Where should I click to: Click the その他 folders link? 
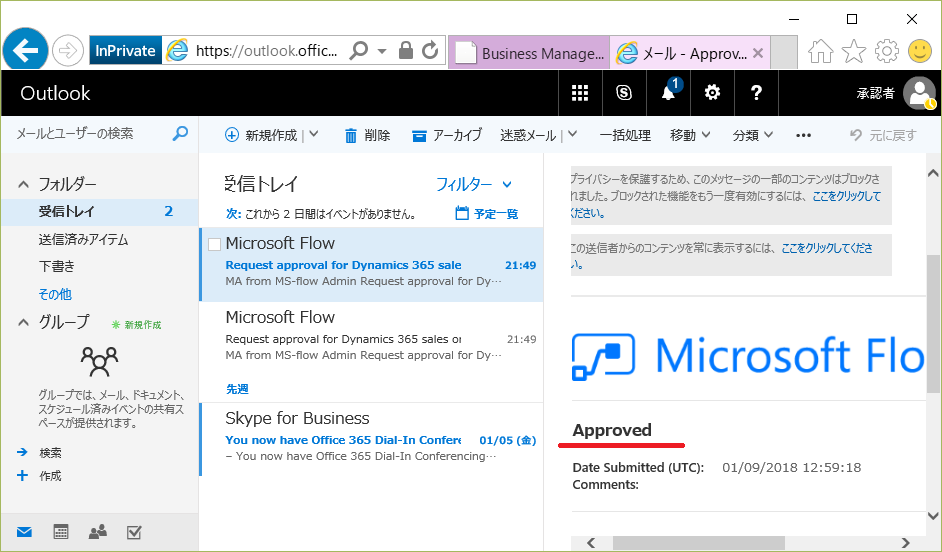[55, 294]
